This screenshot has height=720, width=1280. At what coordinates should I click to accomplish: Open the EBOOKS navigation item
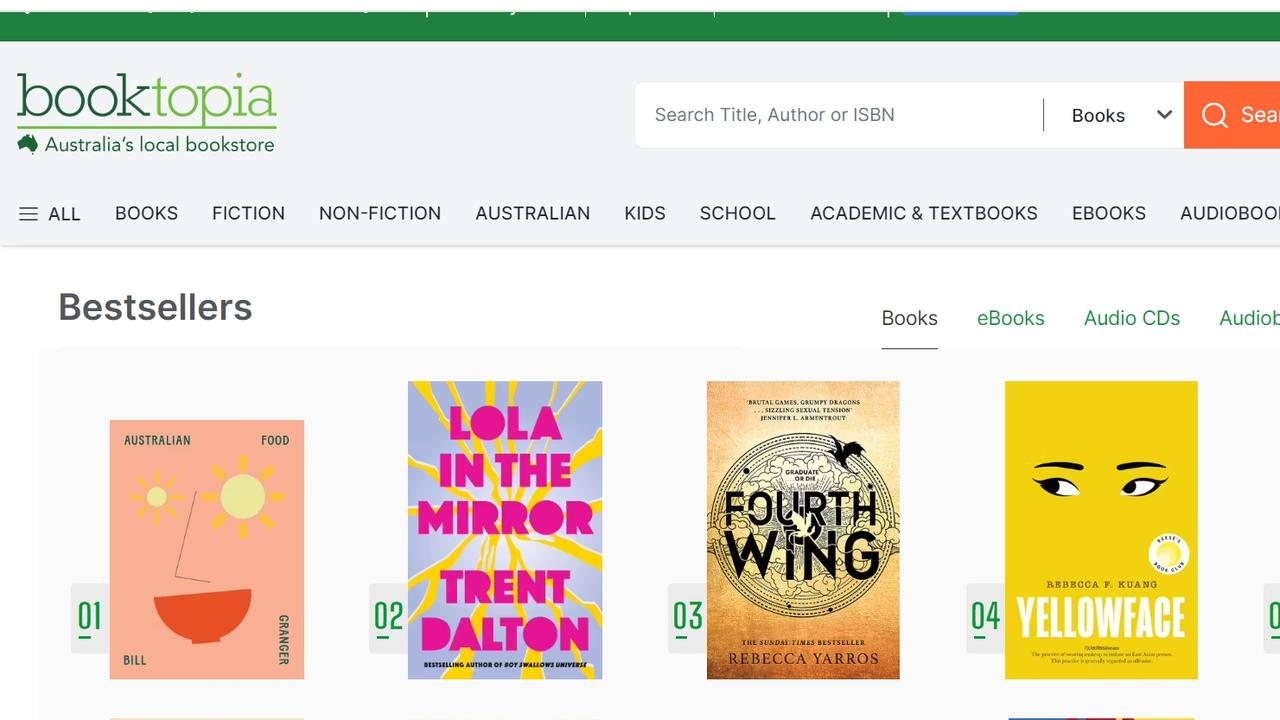[1109, 213]
